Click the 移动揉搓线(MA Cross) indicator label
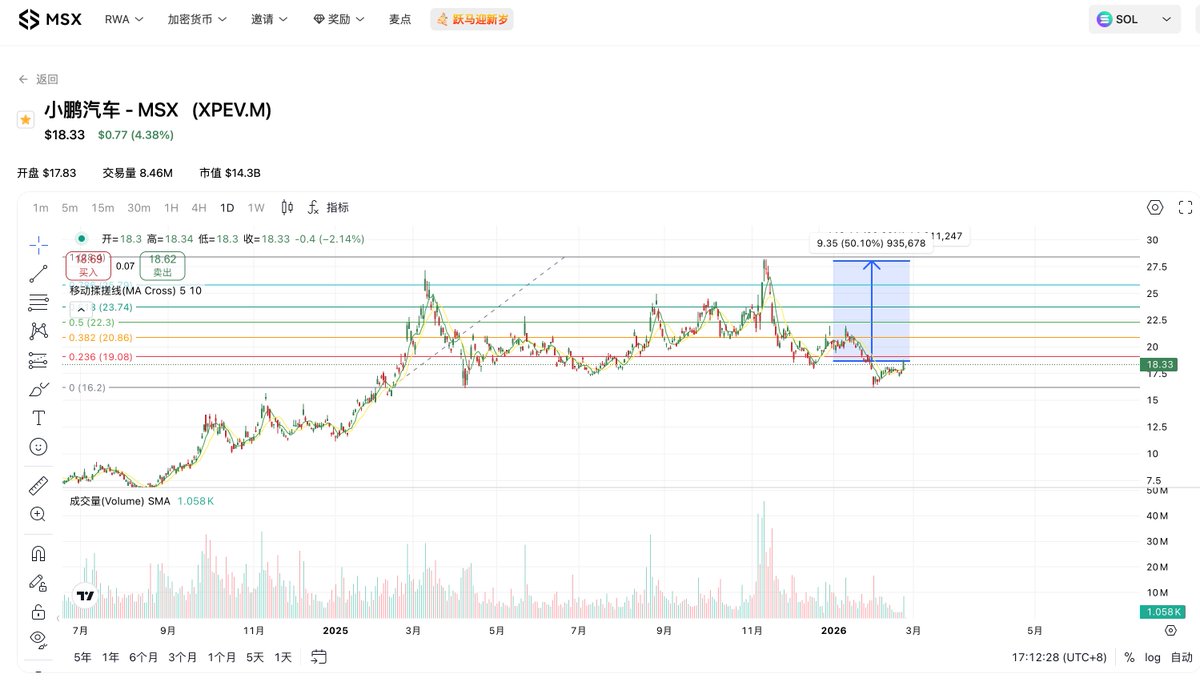 click(x=135, y=290)
